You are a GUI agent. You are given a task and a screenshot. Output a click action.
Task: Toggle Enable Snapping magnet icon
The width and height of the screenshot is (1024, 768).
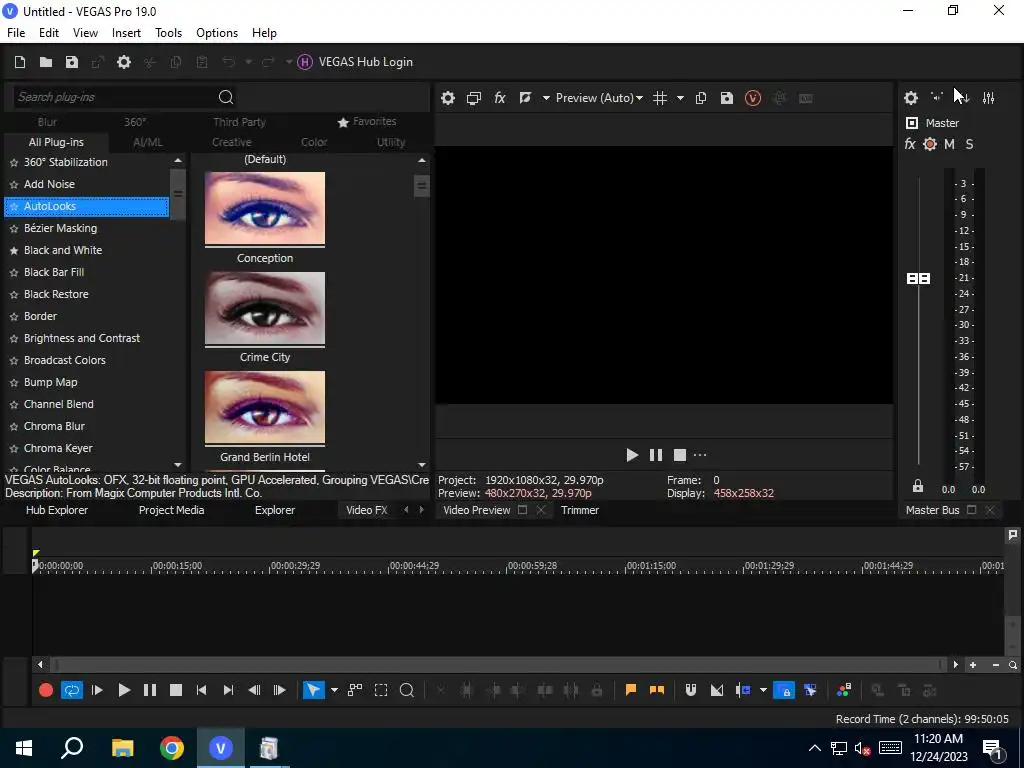[690, 690]
